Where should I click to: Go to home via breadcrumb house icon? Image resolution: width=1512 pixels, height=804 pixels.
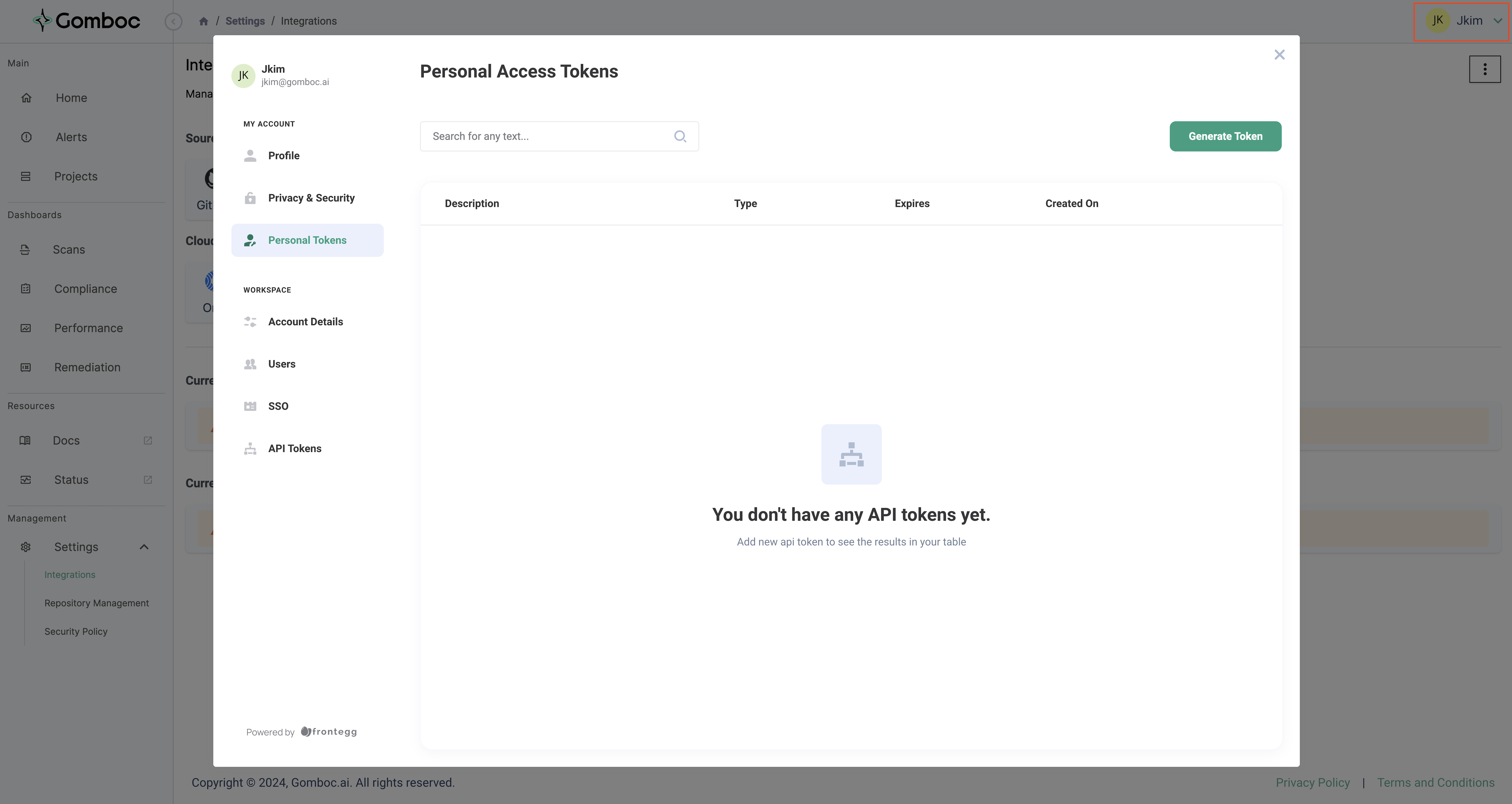[204, 21]
